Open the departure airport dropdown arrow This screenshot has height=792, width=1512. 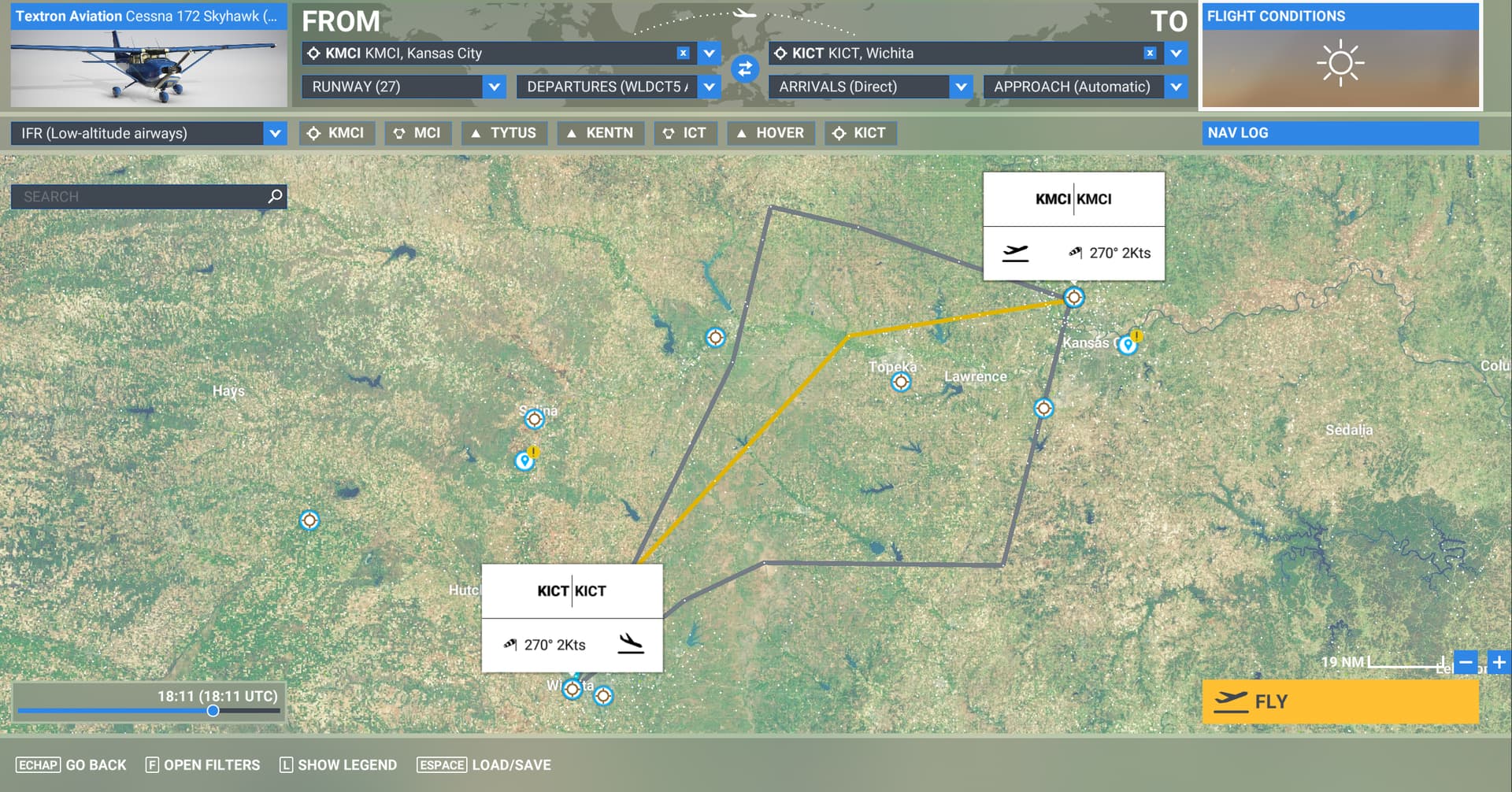709,54
